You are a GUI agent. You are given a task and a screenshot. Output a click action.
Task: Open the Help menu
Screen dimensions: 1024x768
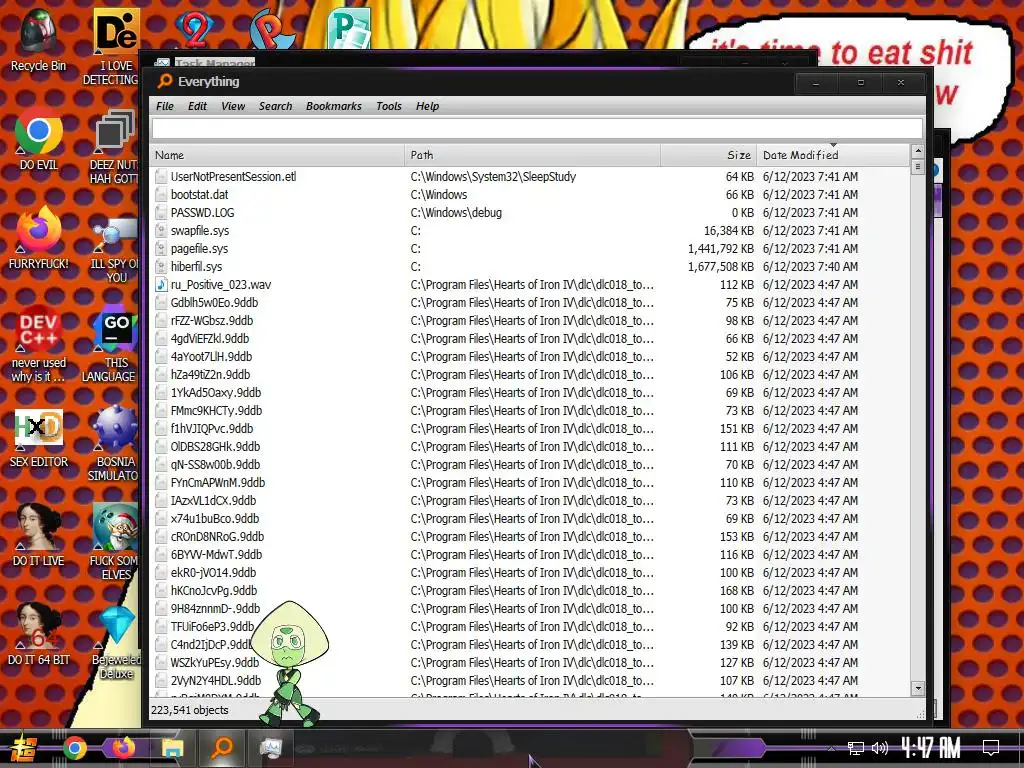click(428, 106)
